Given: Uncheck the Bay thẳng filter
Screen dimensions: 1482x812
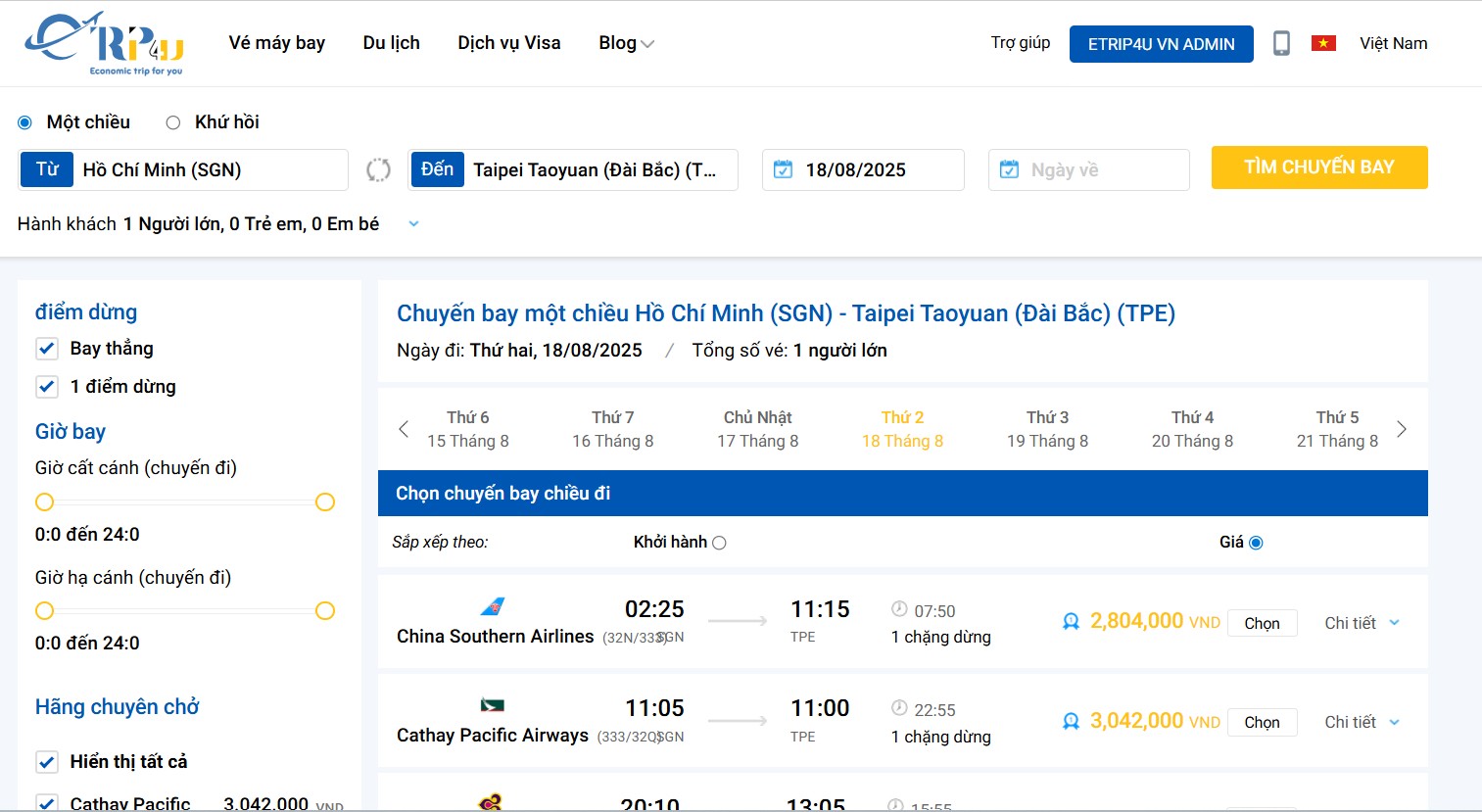Looking at the screenshot, I should coord(46,348).
